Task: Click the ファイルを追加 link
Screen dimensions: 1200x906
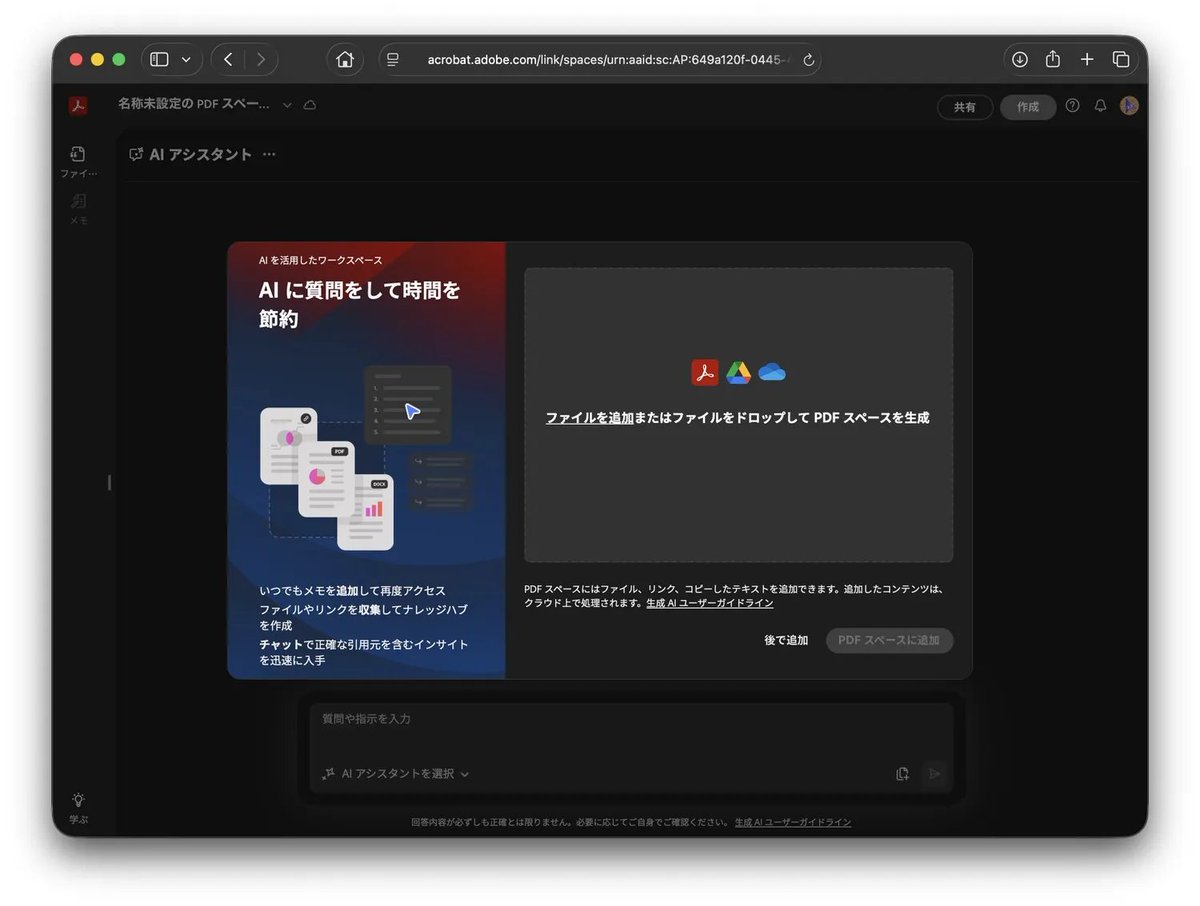Action: coord(590,418)
